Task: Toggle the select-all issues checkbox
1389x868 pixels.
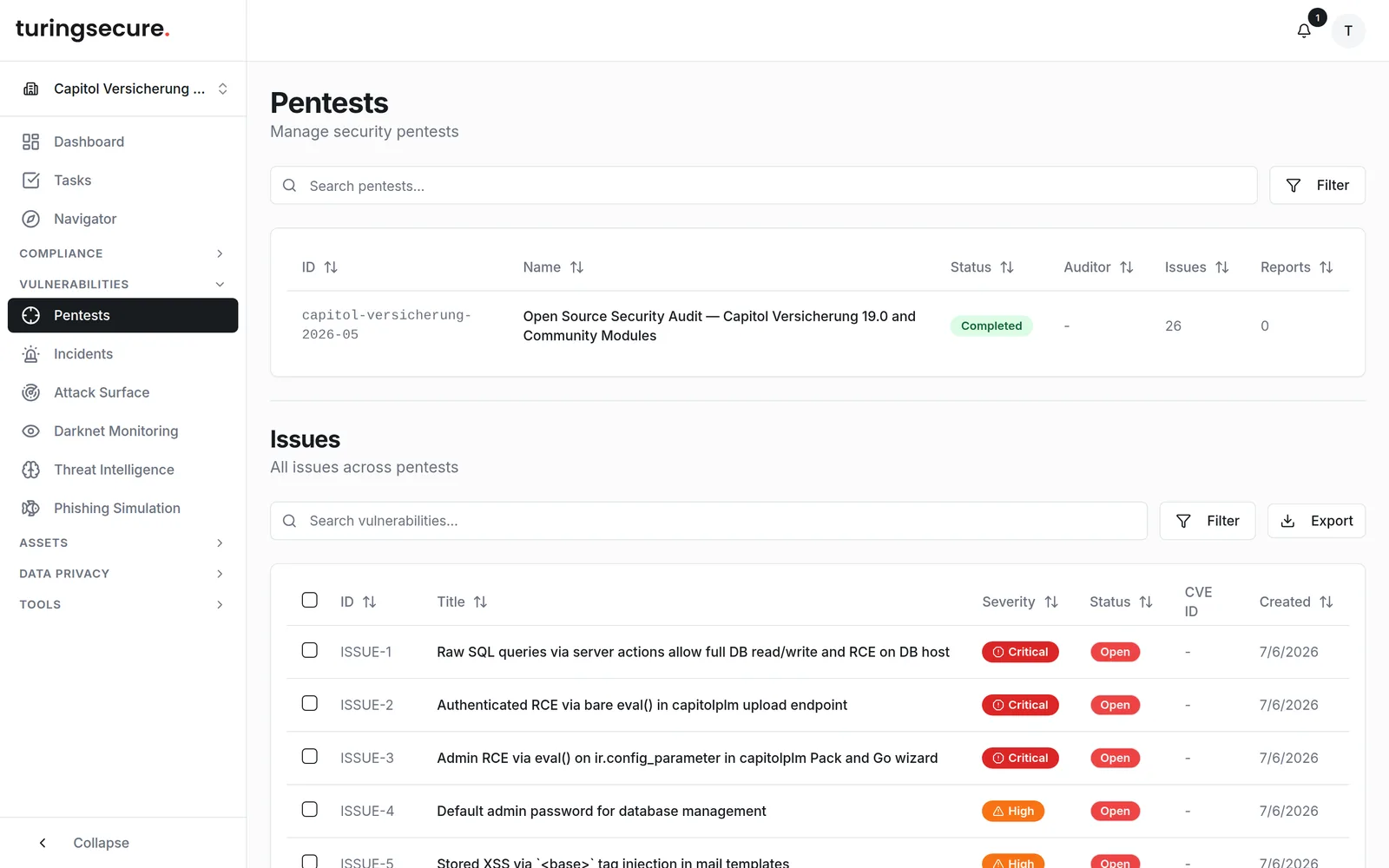Action: click(x=310, y=600)
